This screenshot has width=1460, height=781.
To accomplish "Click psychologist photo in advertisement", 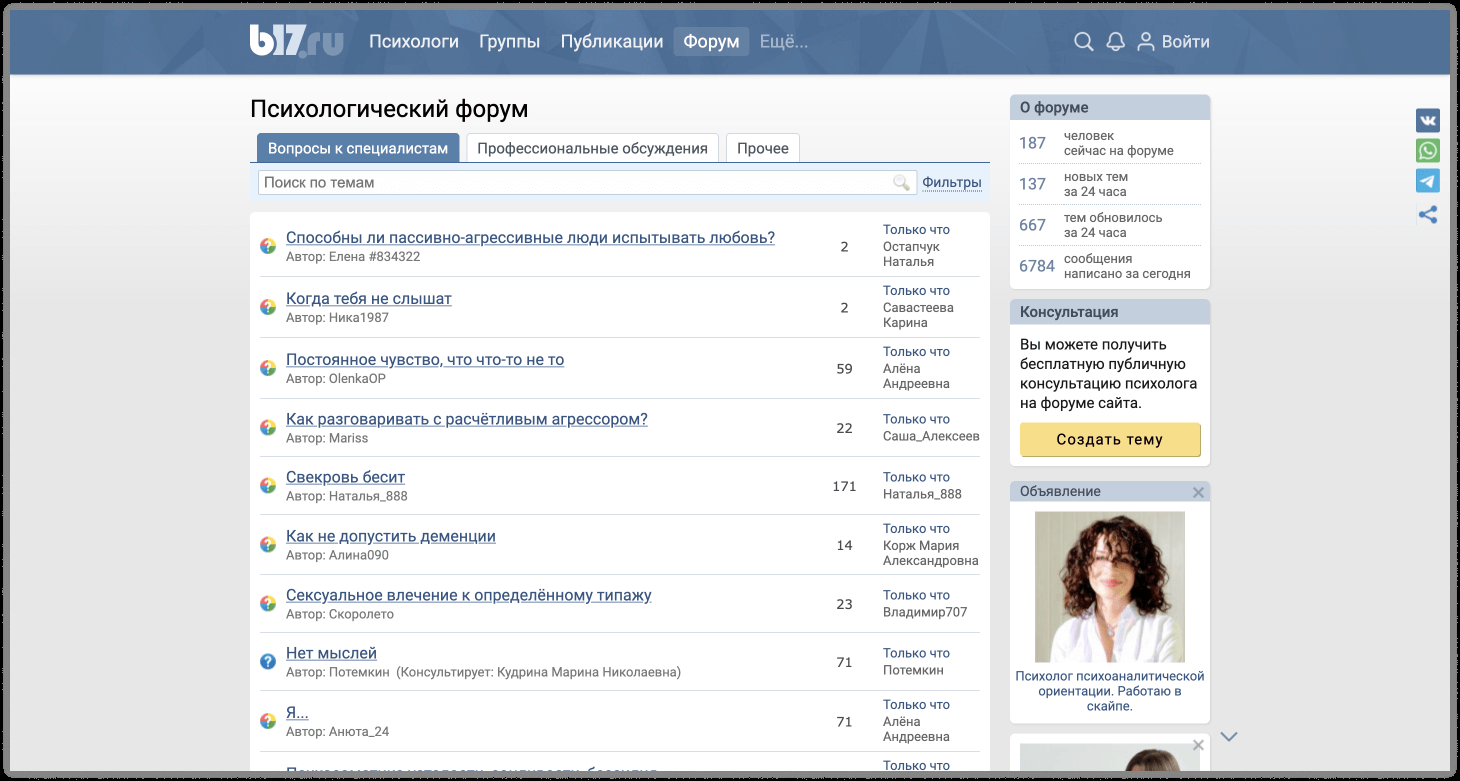I will coord(1109,587).
